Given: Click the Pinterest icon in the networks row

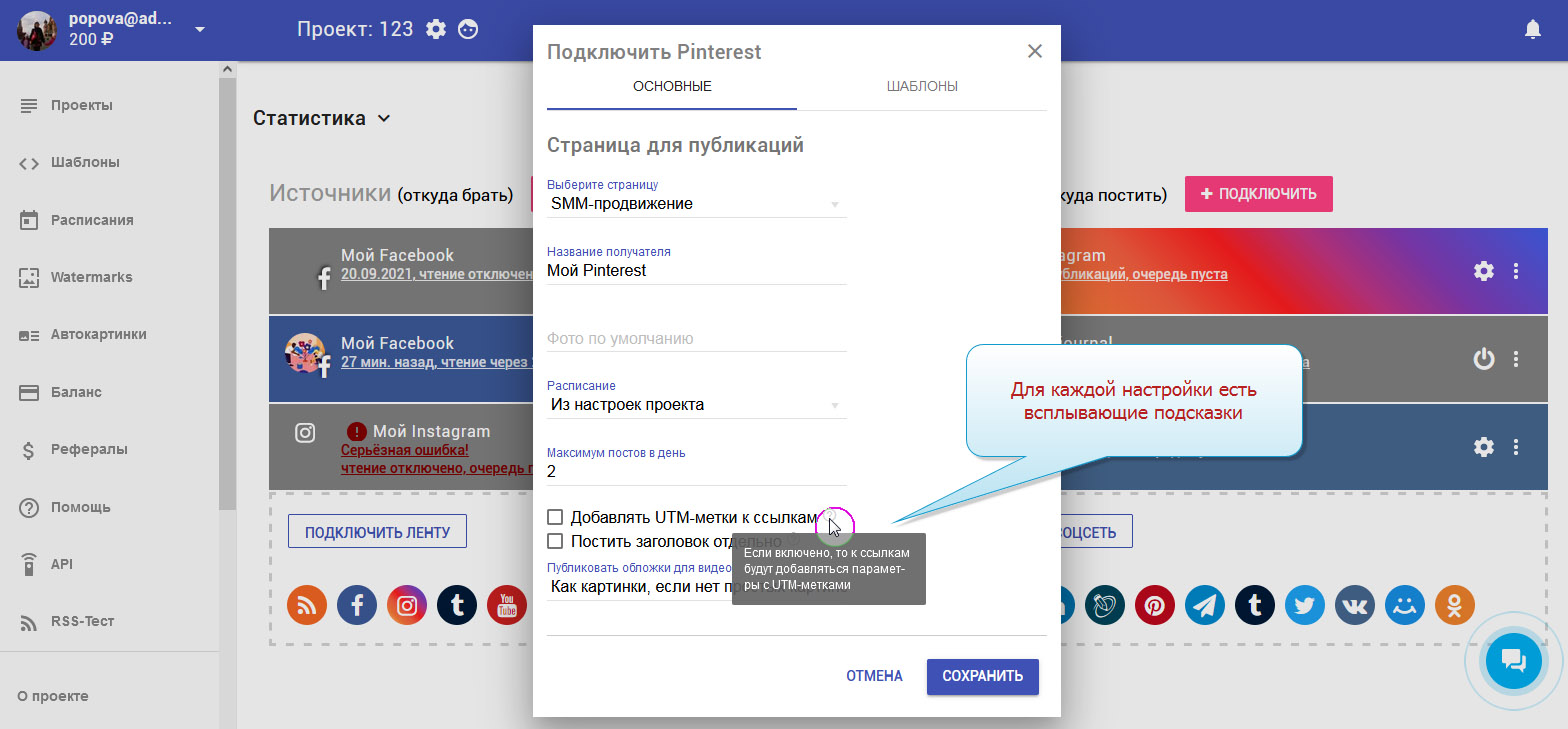Looking at the screenshot, I should 1155,605.
